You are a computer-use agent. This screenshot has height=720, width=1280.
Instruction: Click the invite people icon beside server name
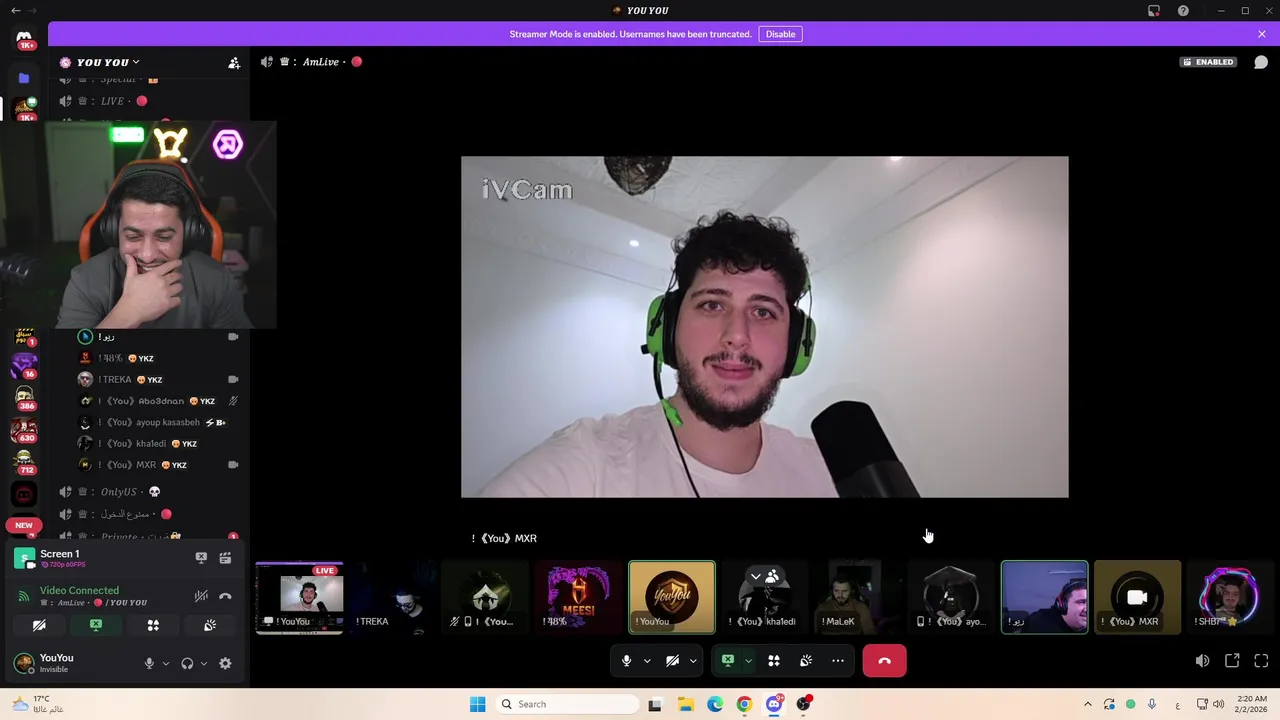(234, 62)
